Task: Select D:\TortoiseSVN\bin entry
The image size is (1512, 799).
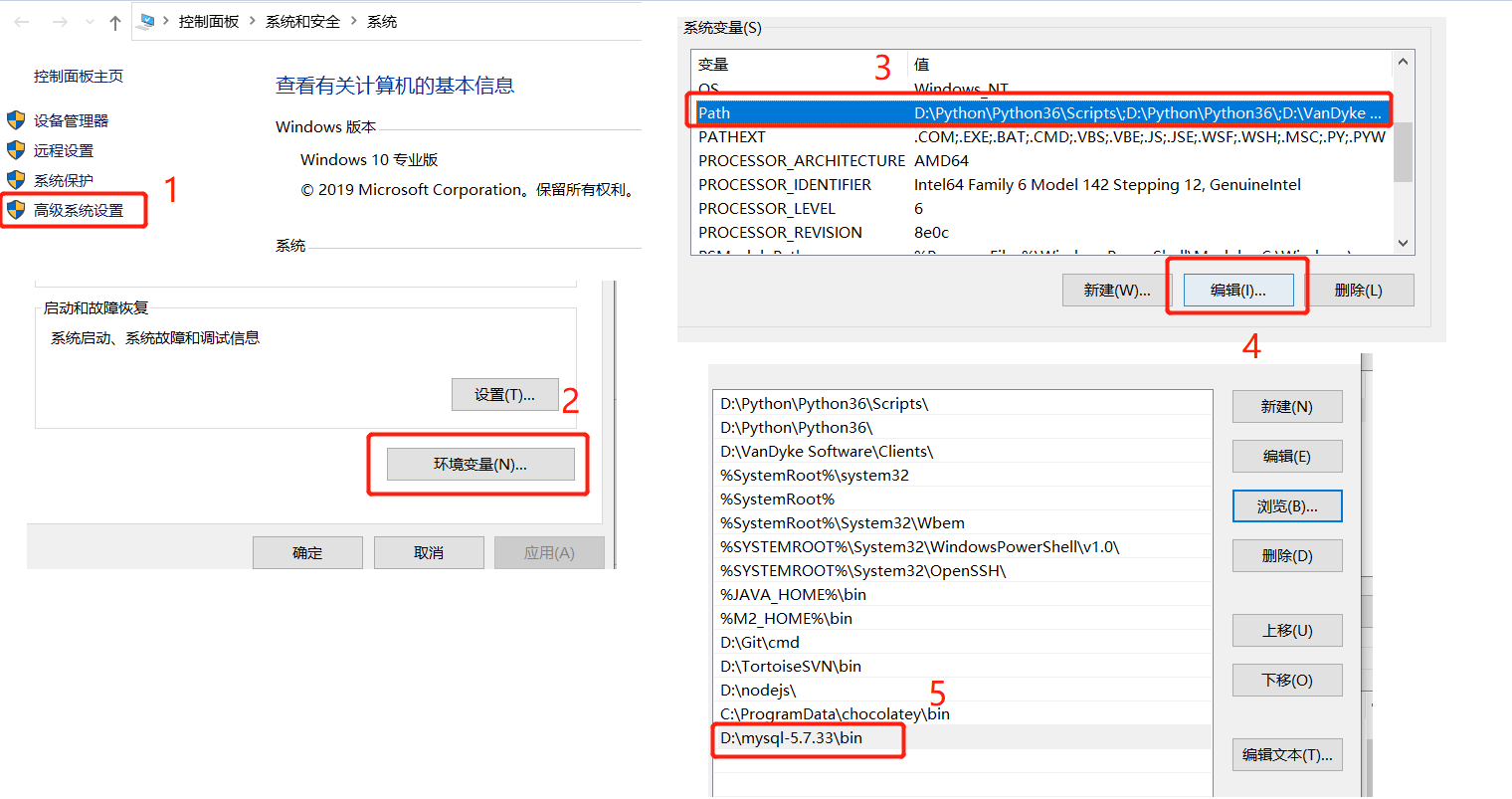Action: (963, 666)
